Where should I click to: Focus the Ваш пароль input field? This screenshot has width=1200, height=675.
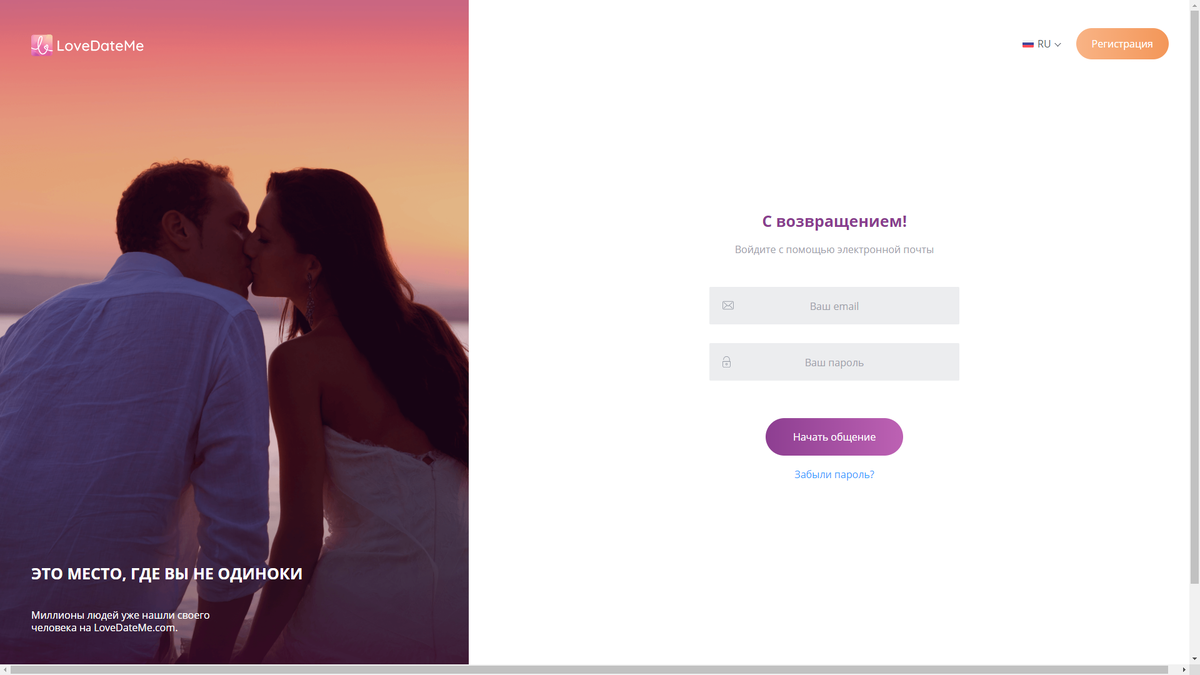(834, 362)
